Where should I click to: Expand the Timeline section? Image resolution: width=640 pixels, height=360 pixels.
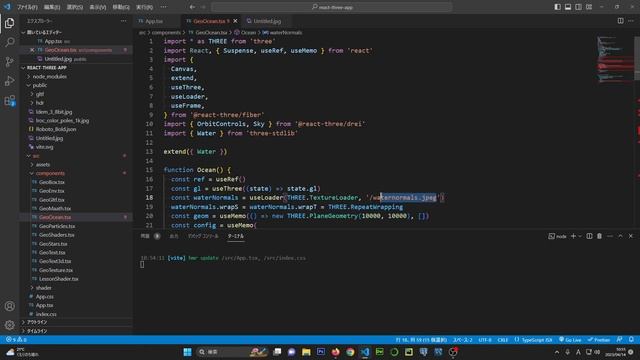point(76,331)
